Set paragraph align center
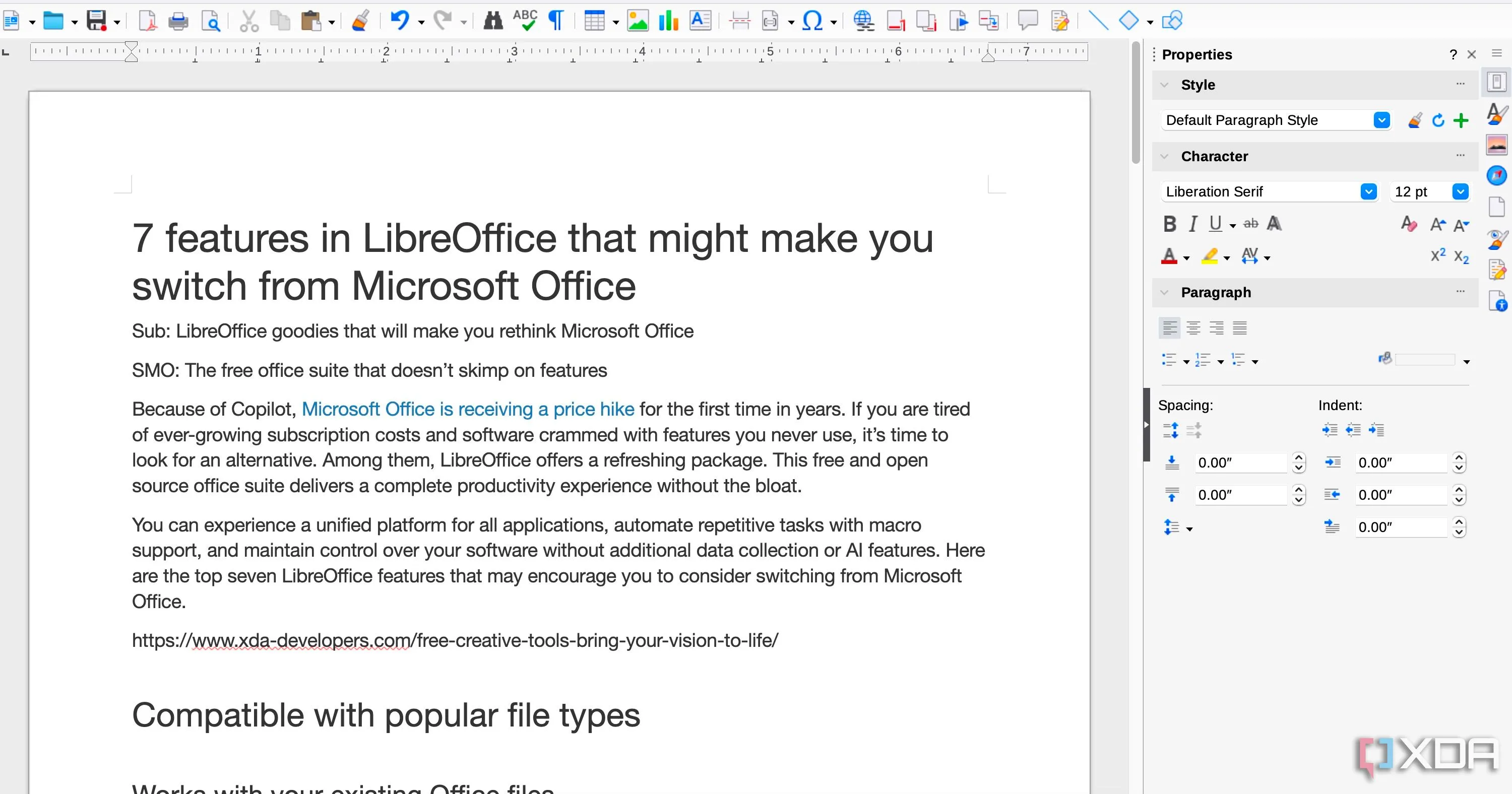 tap(1192, 328)
